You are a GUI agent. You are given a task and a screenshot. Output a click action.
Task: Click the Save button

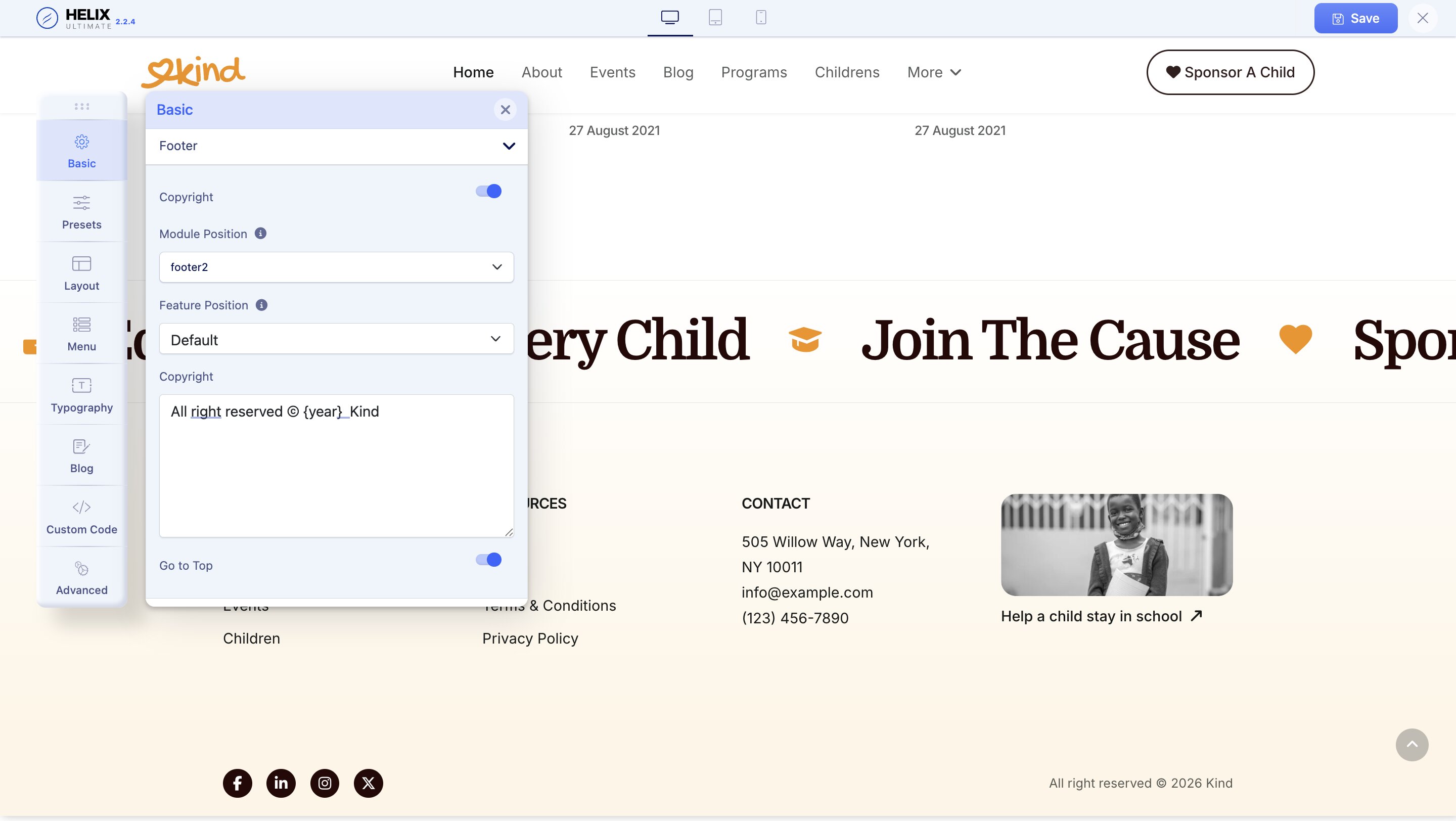click(1355, 18)
